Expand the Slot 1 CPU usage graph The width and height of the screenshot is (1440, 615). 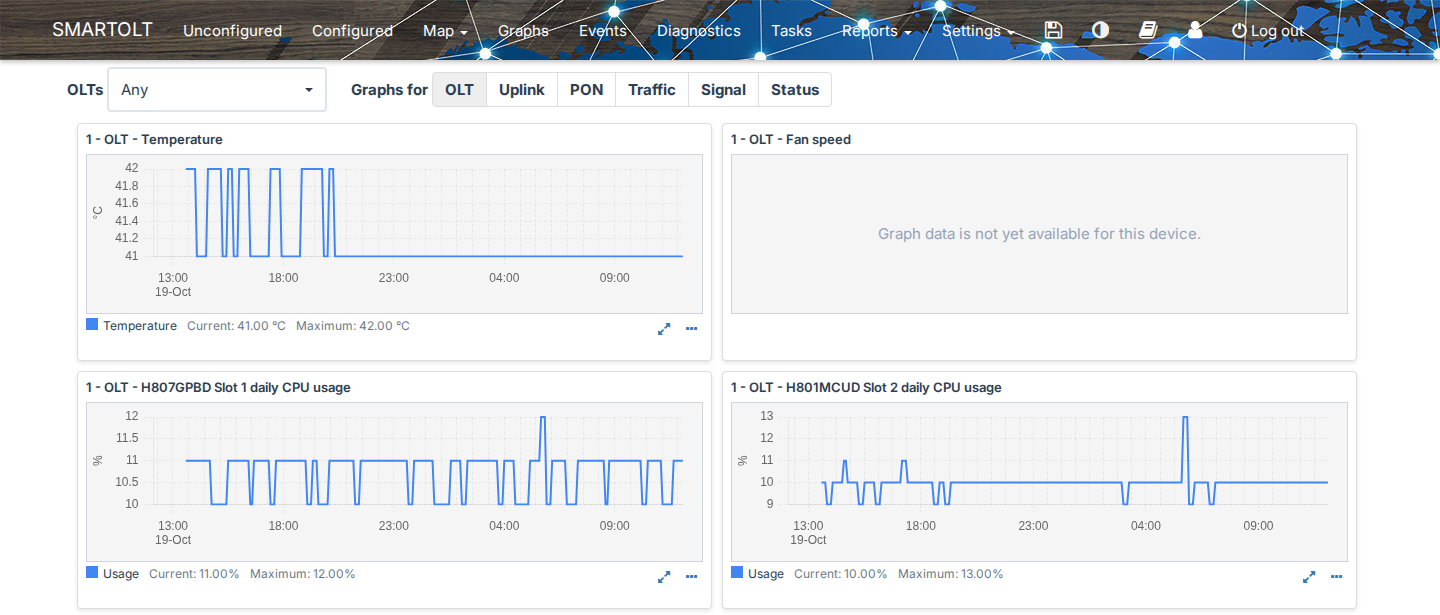tap(664, 576)
